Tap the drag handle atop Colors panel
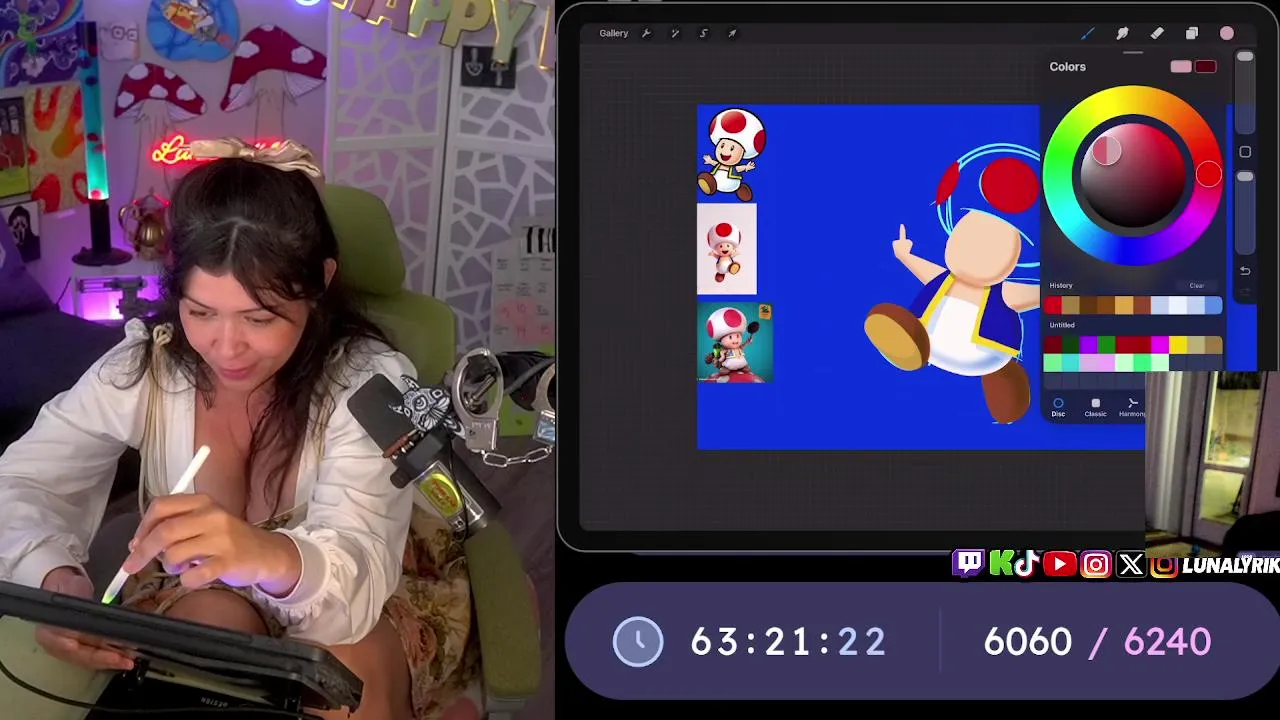This screenshot has height=720, width=1280. [x=1133, y=53]
